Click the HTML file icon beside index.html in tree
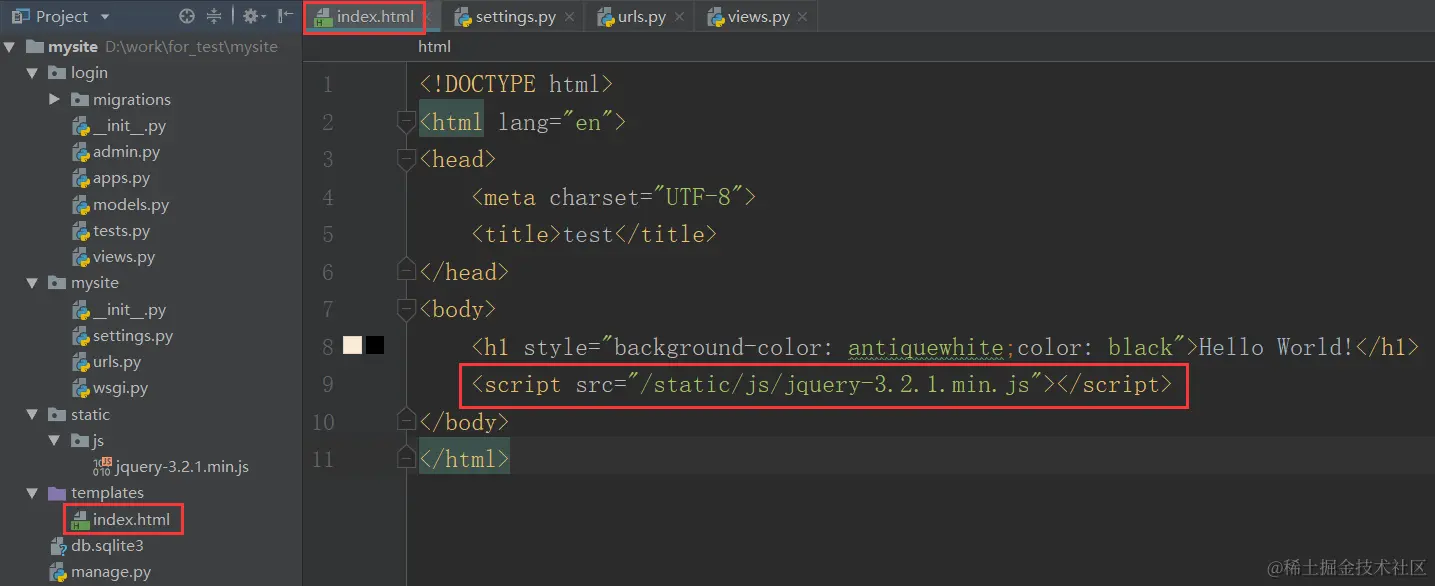 point(81,520)
